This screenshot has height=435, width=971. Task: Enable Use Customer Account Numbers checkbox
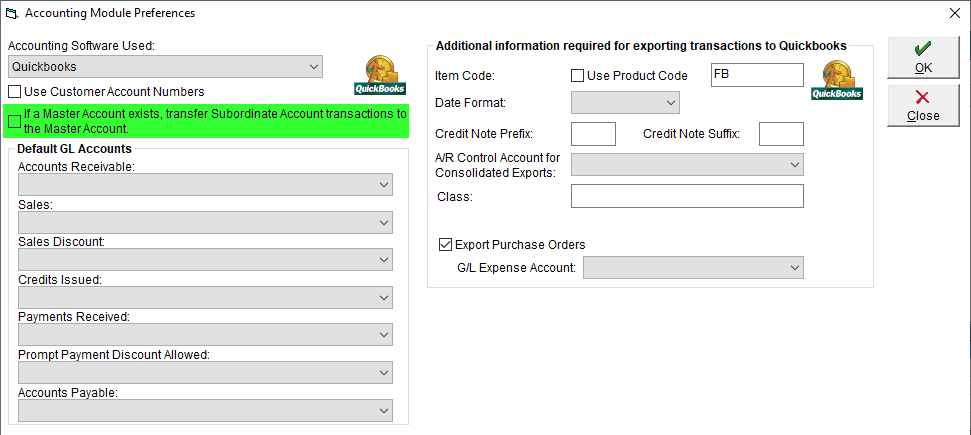[x=14, y=92]
